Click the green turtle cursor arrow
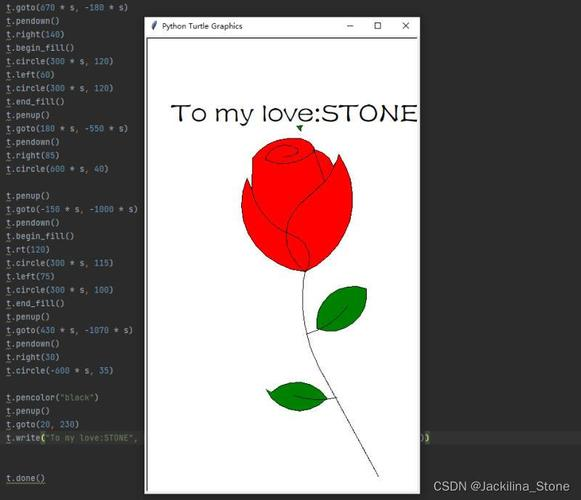This screenshot has height=500, width=581. point(300,128)
